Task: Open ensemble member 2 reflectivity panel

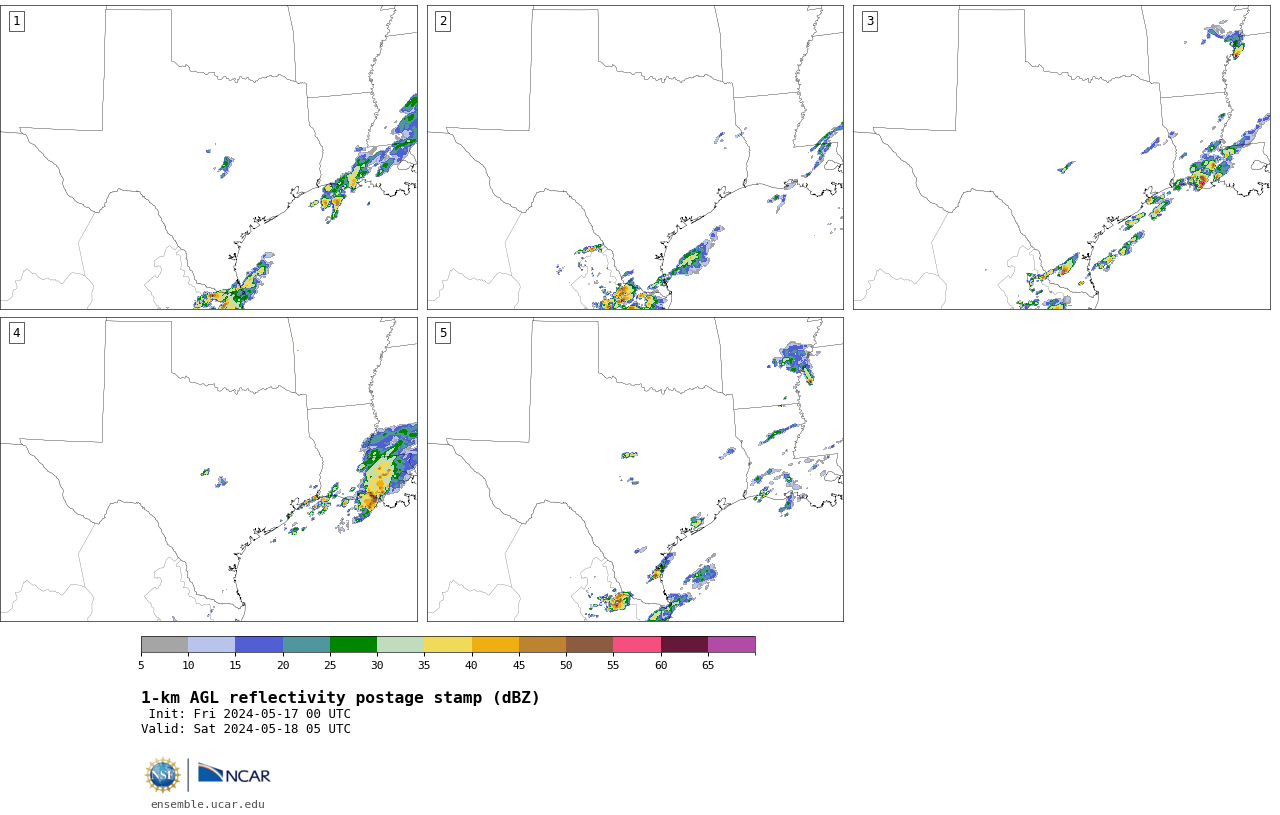Action: point(635,157)
